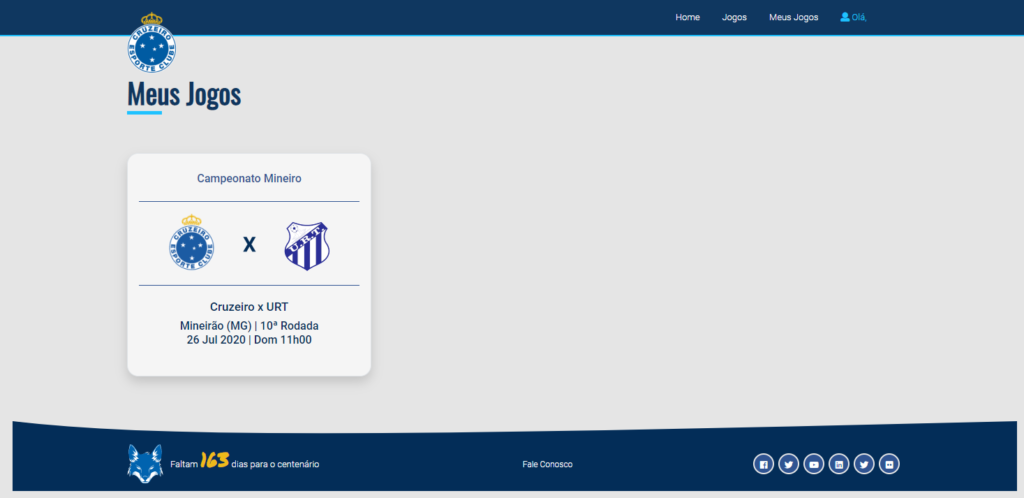Open Meus Jogos in the navigation bar

pyautogui.click(x=793, y=18)
